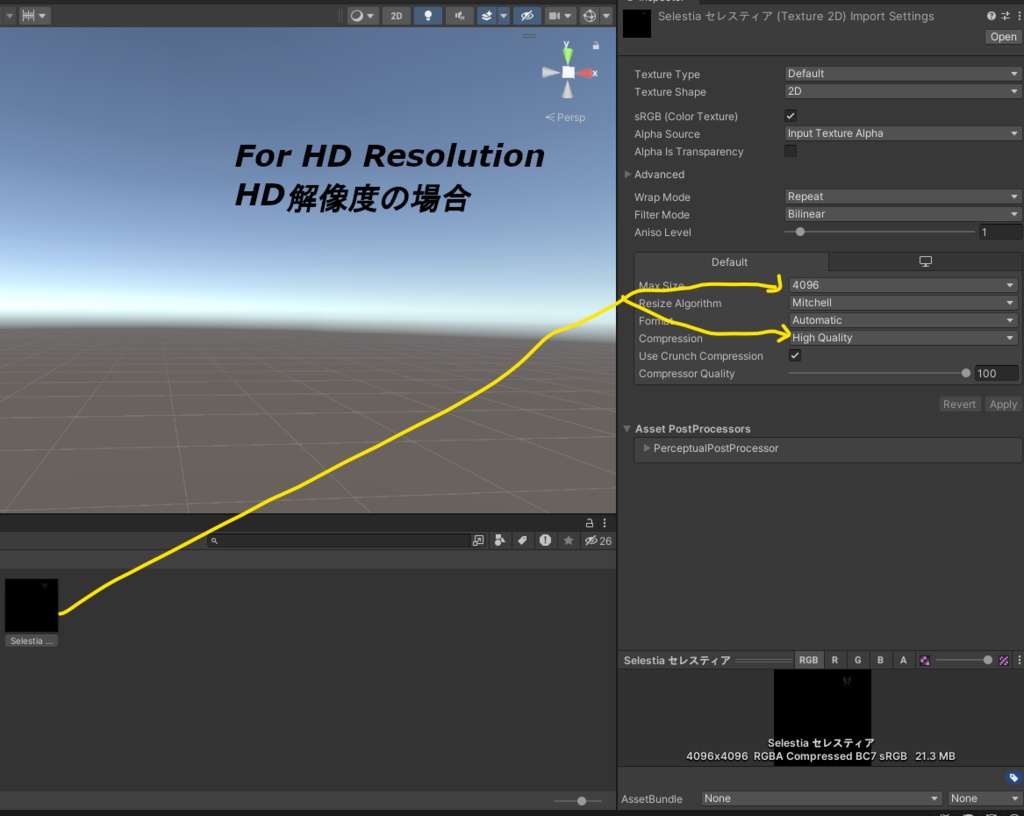Toggle the Use Crunch Compression checkbox
Viewport: 1024px width, 816px height.
pyautogui.click(x=795, y=355)
